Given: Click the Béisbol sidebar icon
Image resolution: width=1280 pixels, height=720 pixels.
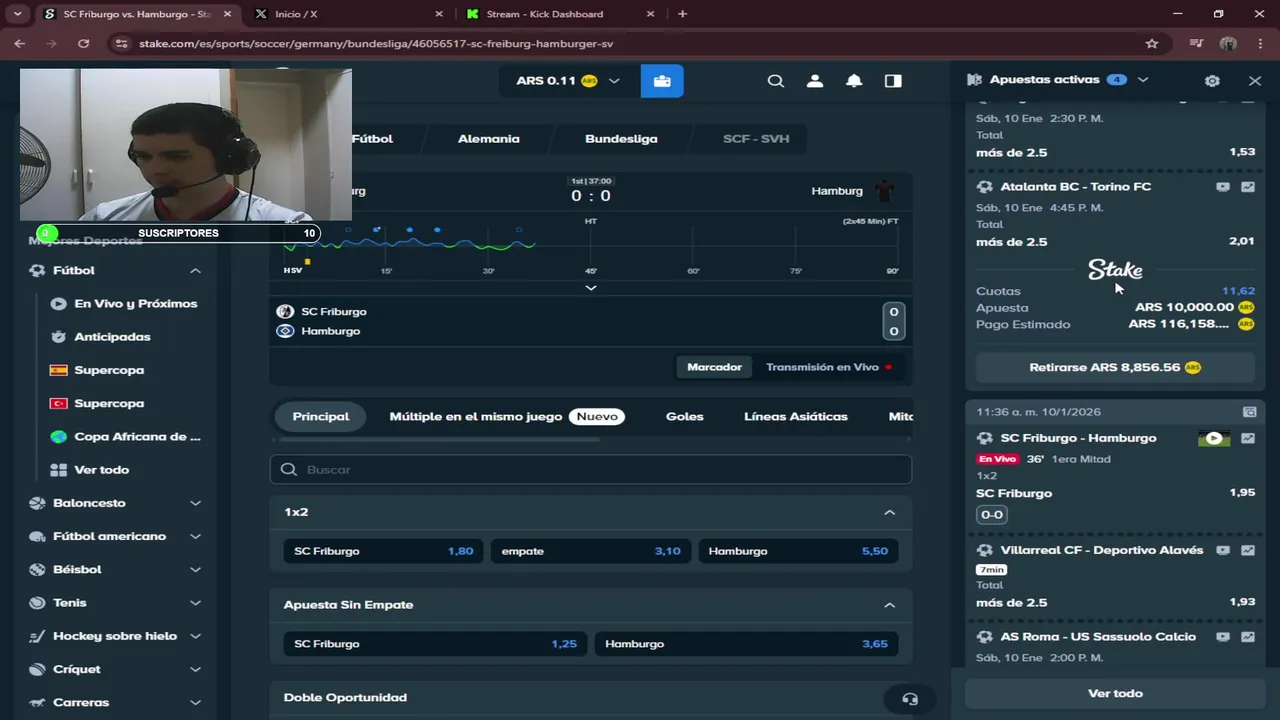Looking at the screenshot, I should (38, 569).
